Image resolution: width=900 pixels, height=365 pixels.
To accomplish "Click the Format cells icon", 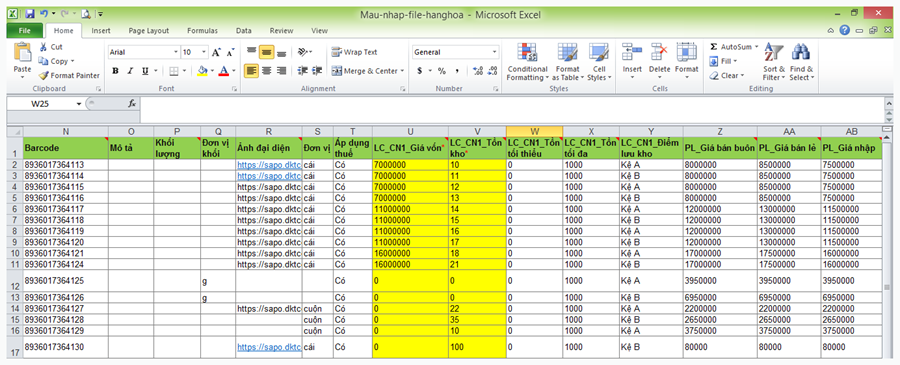I will tap(686, 52).
